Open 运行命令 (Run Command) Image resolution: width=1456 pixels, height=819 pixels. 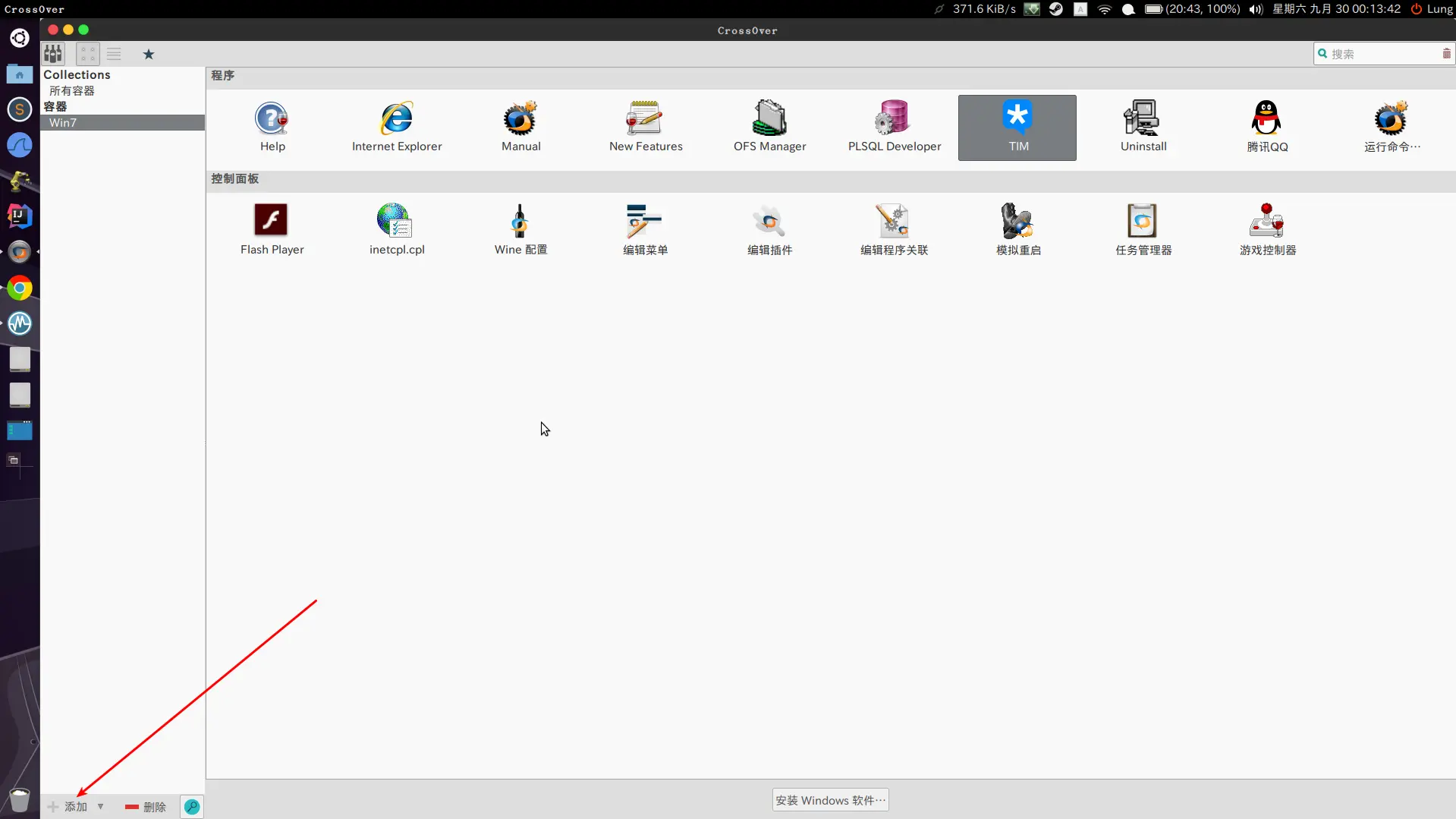tap(1392, 127)
